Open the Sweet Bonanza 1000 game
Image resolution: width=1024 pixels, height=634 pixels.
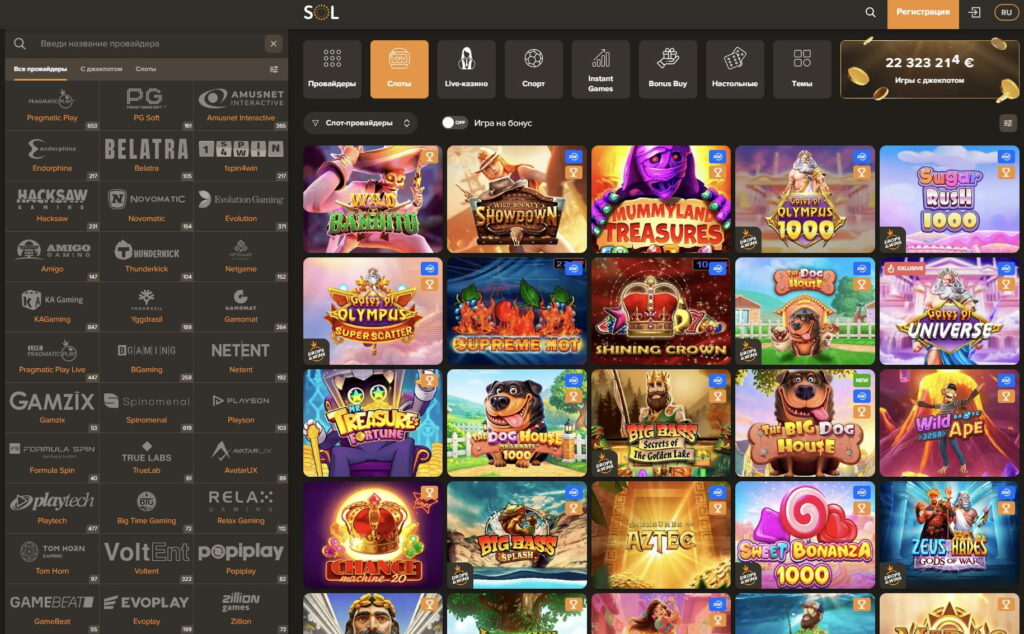point(805,535)
